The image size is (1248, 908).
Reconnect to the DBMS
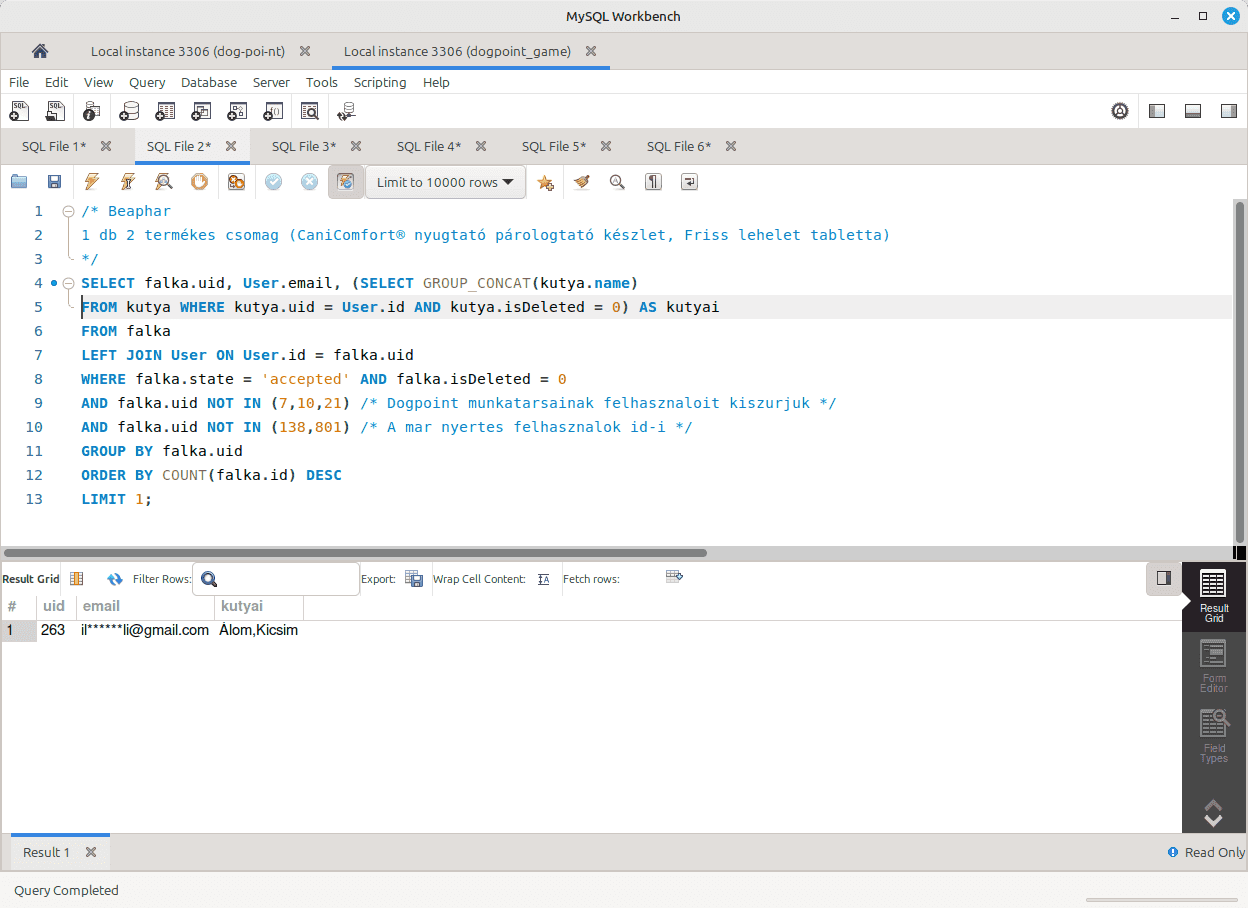pos(347,111)
